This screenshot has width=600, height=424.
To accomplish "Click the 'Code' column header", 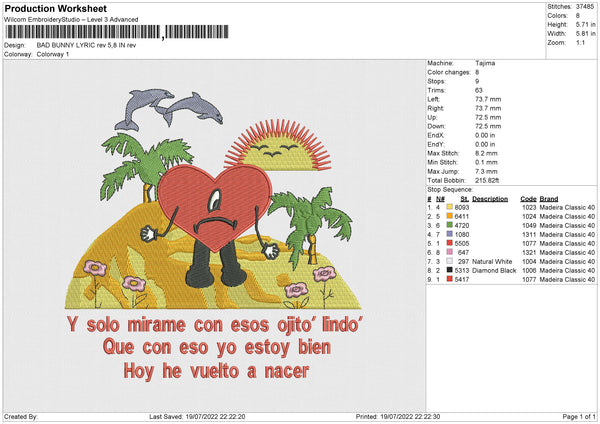I will click(528, 199).
